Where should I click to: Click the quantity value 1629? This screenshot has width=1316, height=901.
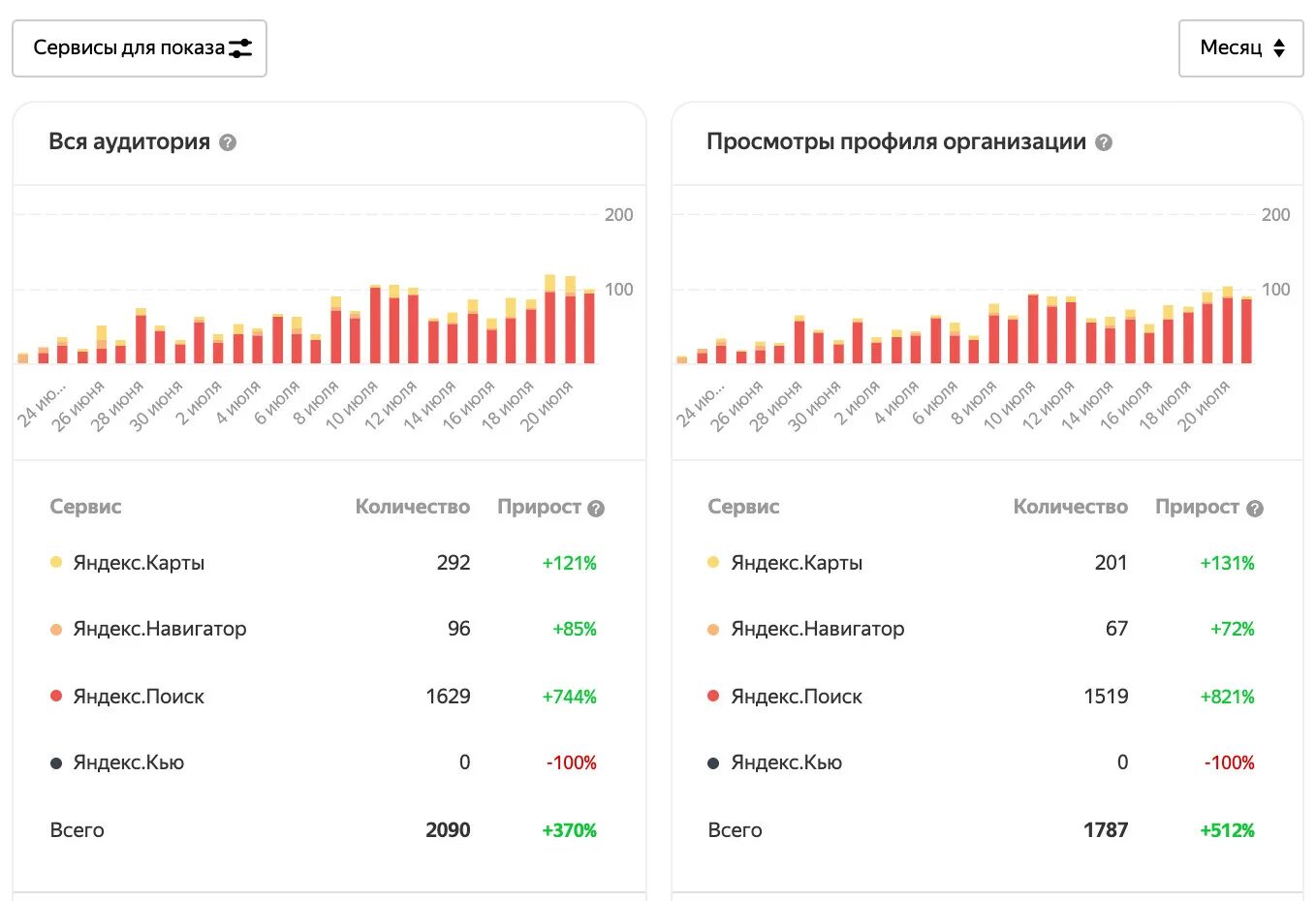pos(448,697)
